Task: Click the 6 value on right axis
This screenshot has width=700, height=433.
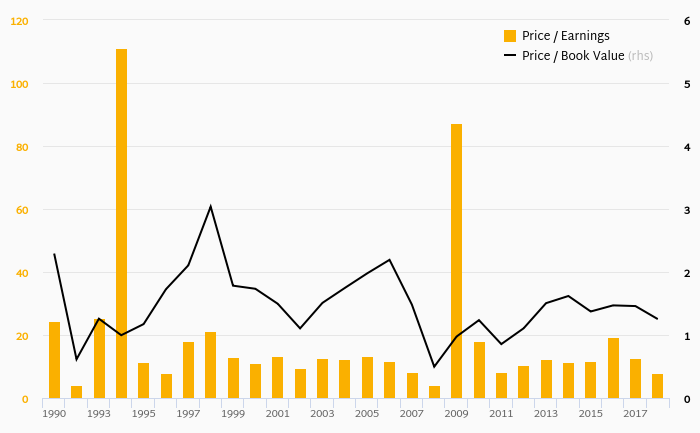Action: point(687,21)
